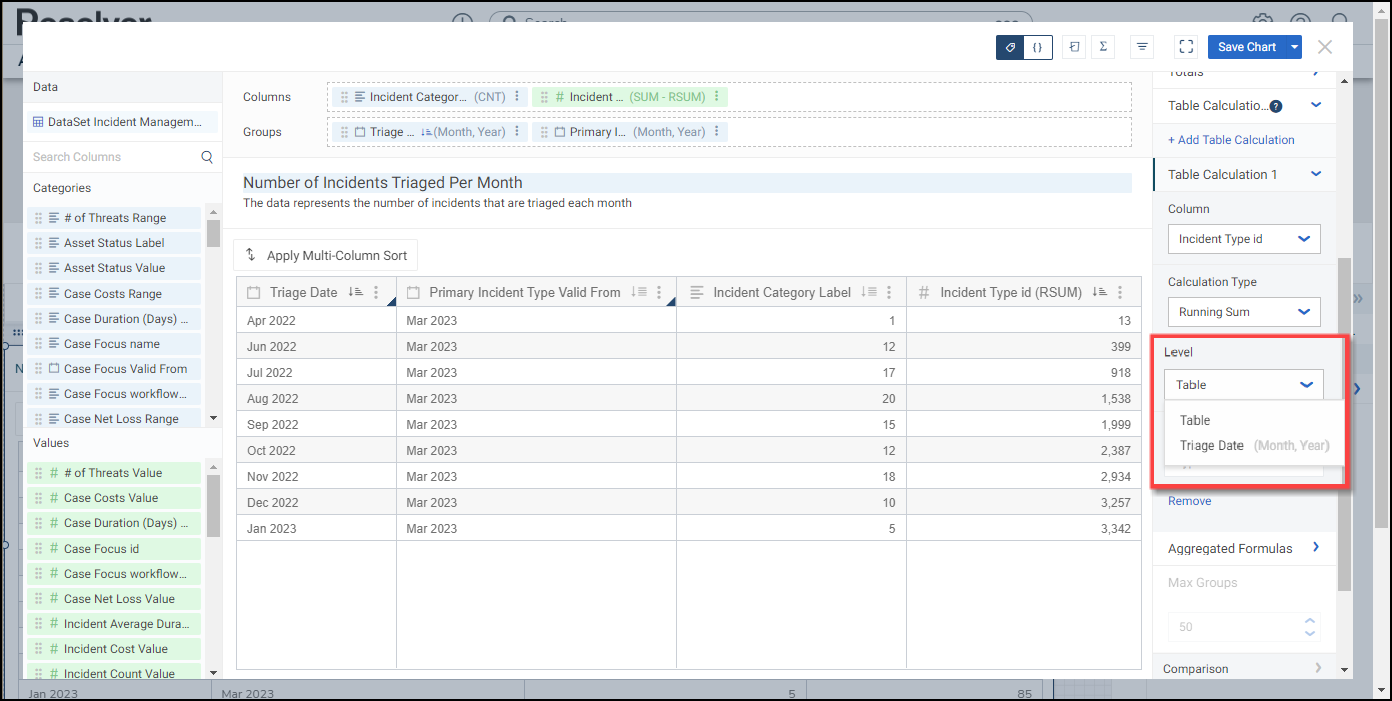This screenshot has height=701, width=1392.
Task: Click the search icon in Search Columns
Action: tap(207, 157)
